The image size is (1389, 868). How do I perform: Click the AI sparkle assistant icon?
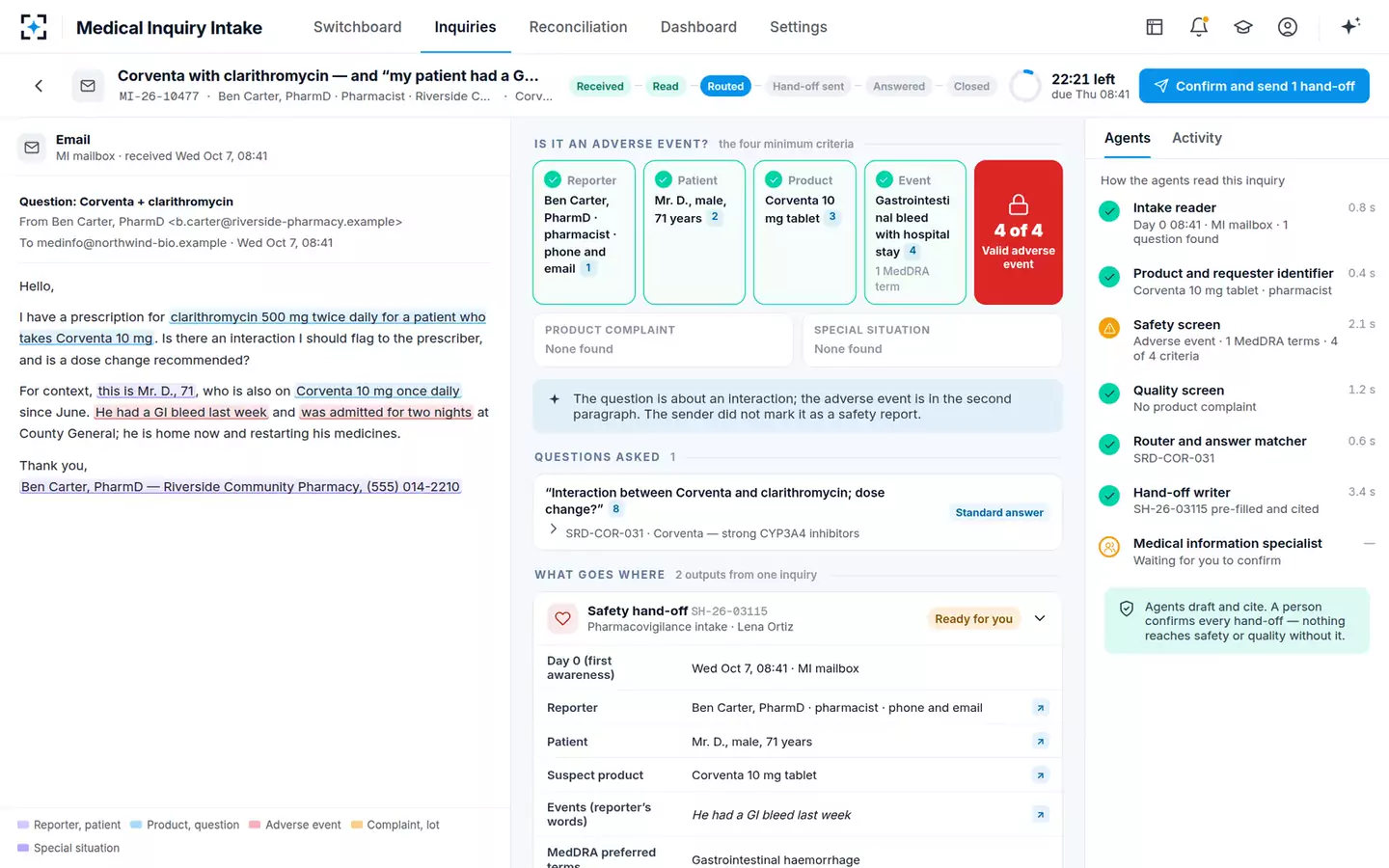pyautogui.click(x=1350, y=27)
